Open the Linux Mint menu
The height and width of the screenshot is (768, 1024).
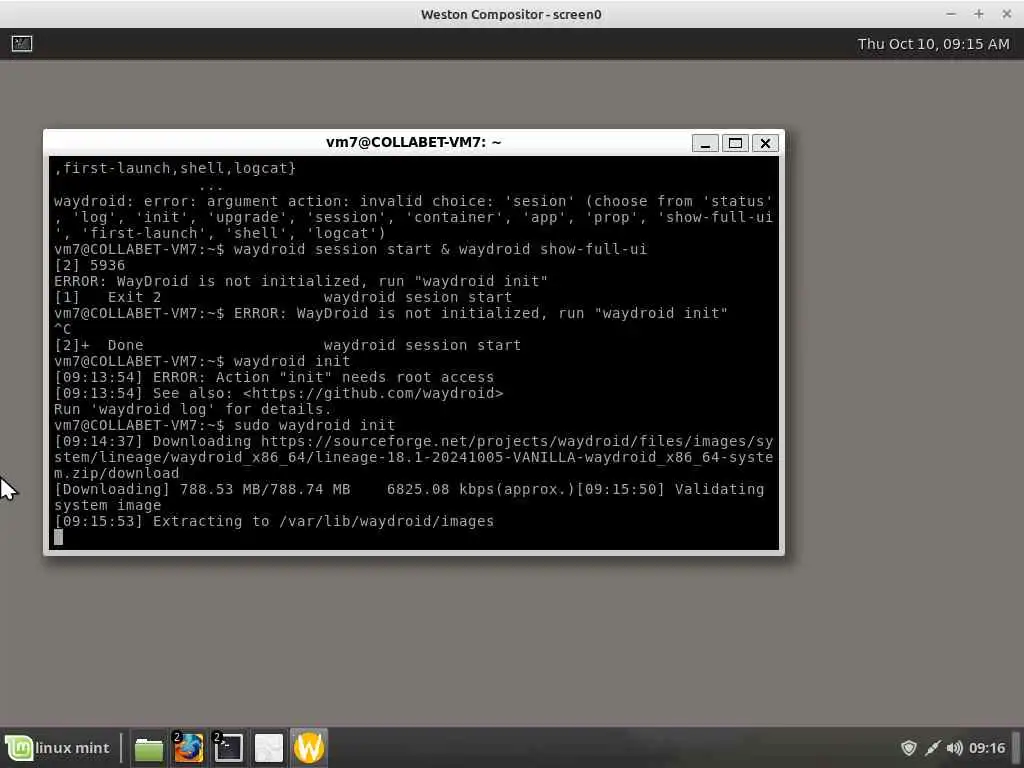(57, 748)
